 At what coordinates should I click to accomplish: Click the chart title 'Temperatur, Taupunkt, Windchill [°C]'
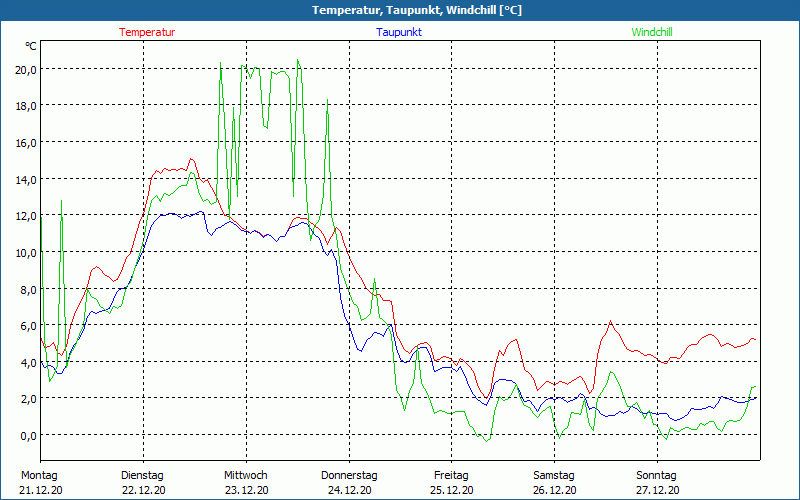click(x=402, y=10)
